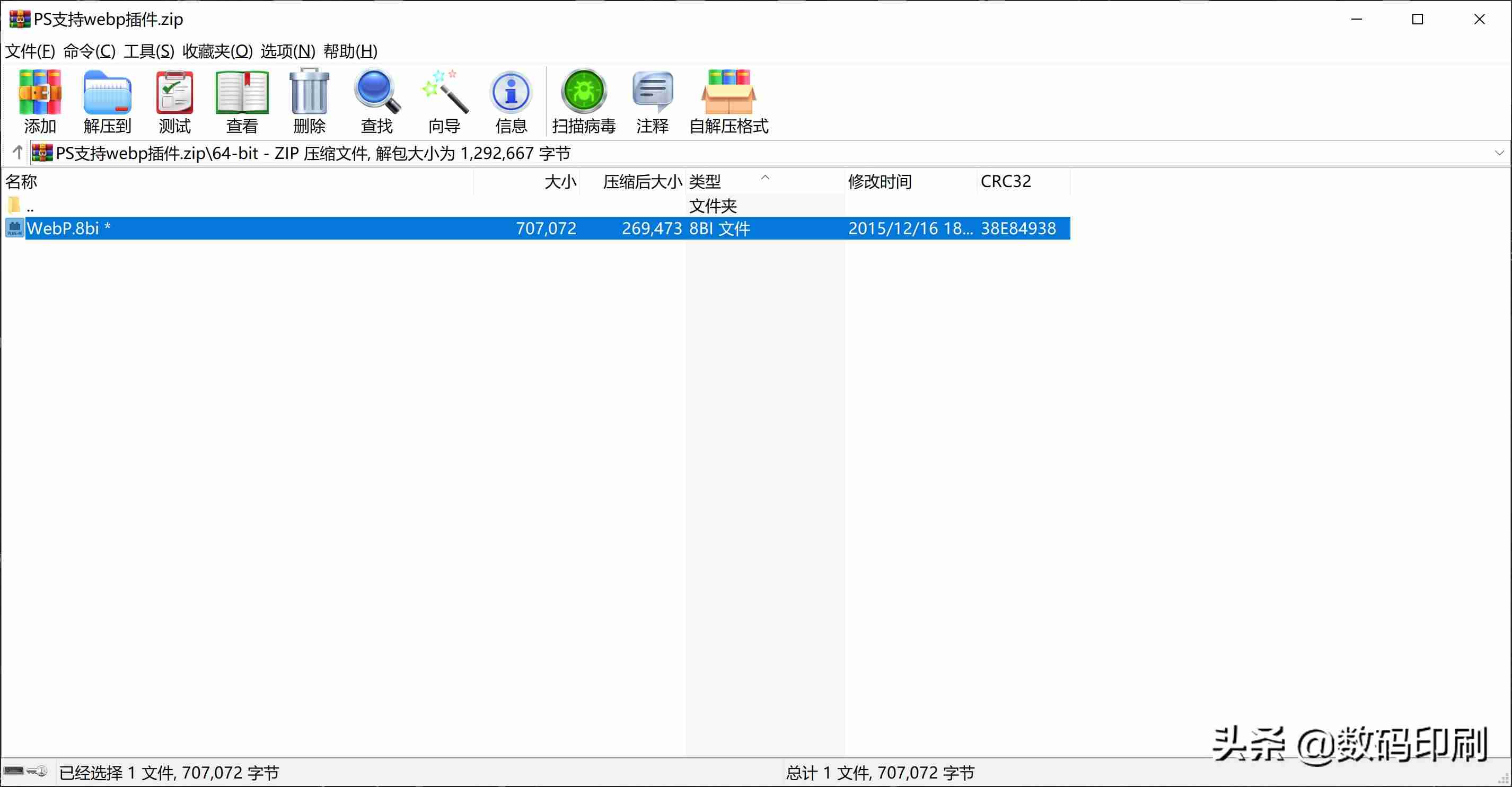This screenshot has width=1512, height=787.
Task: Go up one folder level arrow
Action: click(17, 153)
